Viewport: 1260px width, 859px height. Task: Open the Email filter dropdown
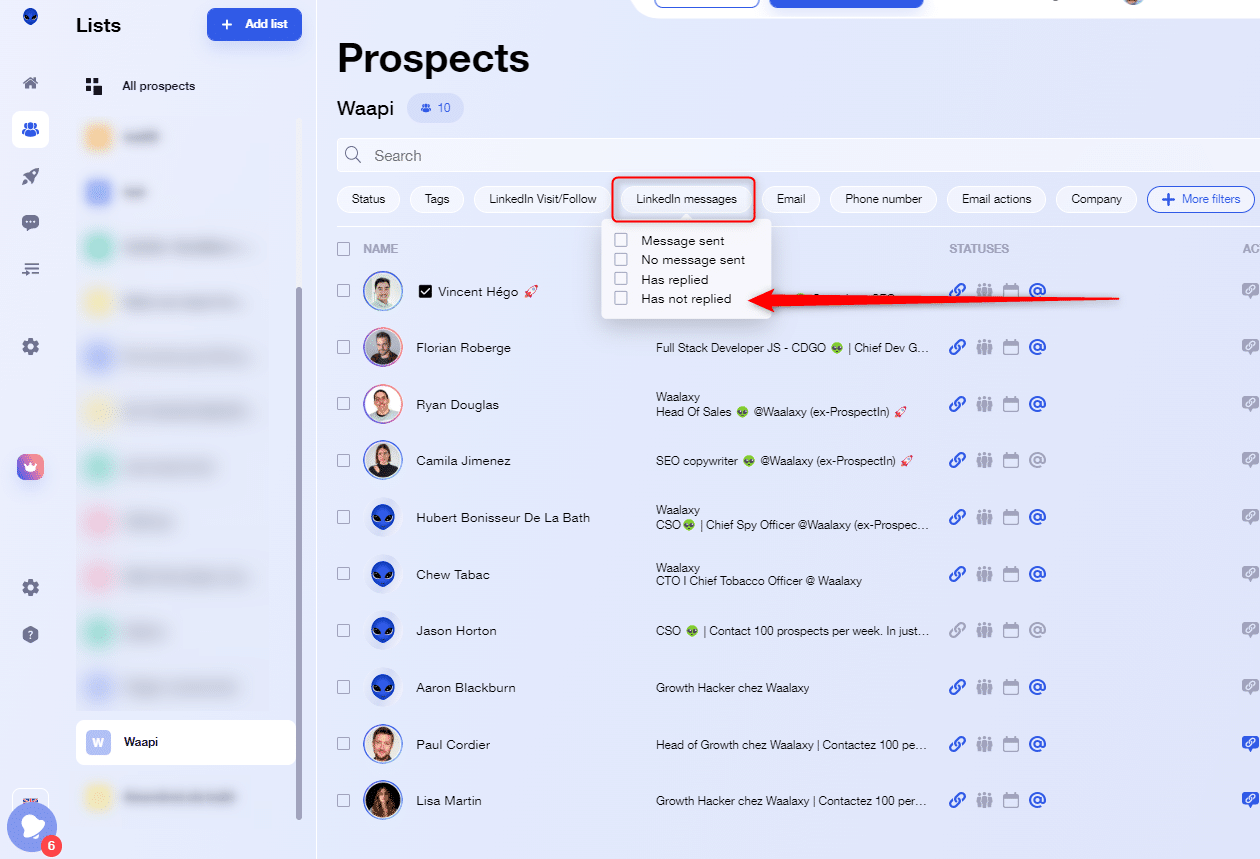pos(791,199)
